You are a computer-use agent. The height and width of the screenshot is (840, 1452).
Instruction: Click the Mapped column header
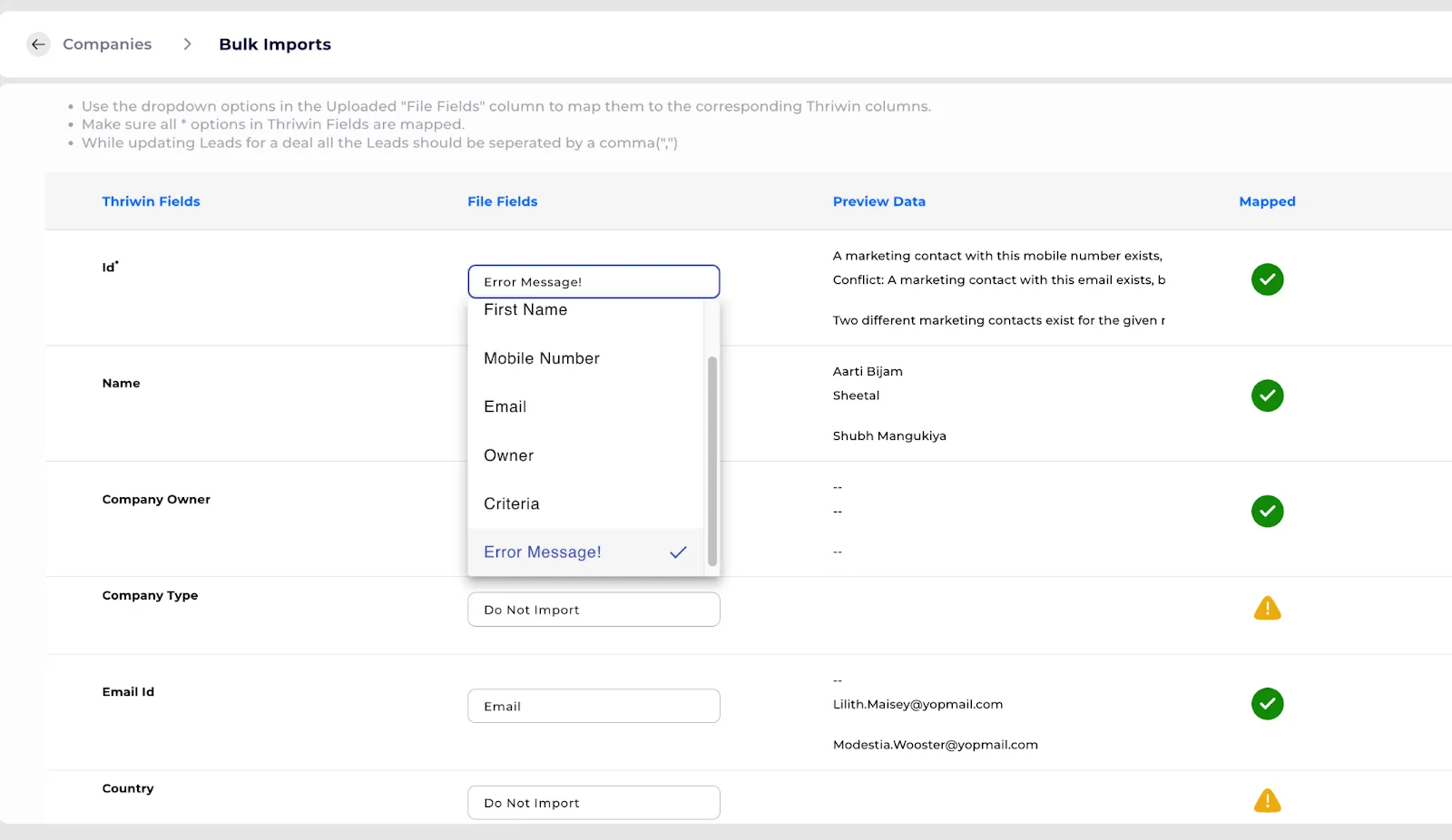click(x=1267, y=201)
